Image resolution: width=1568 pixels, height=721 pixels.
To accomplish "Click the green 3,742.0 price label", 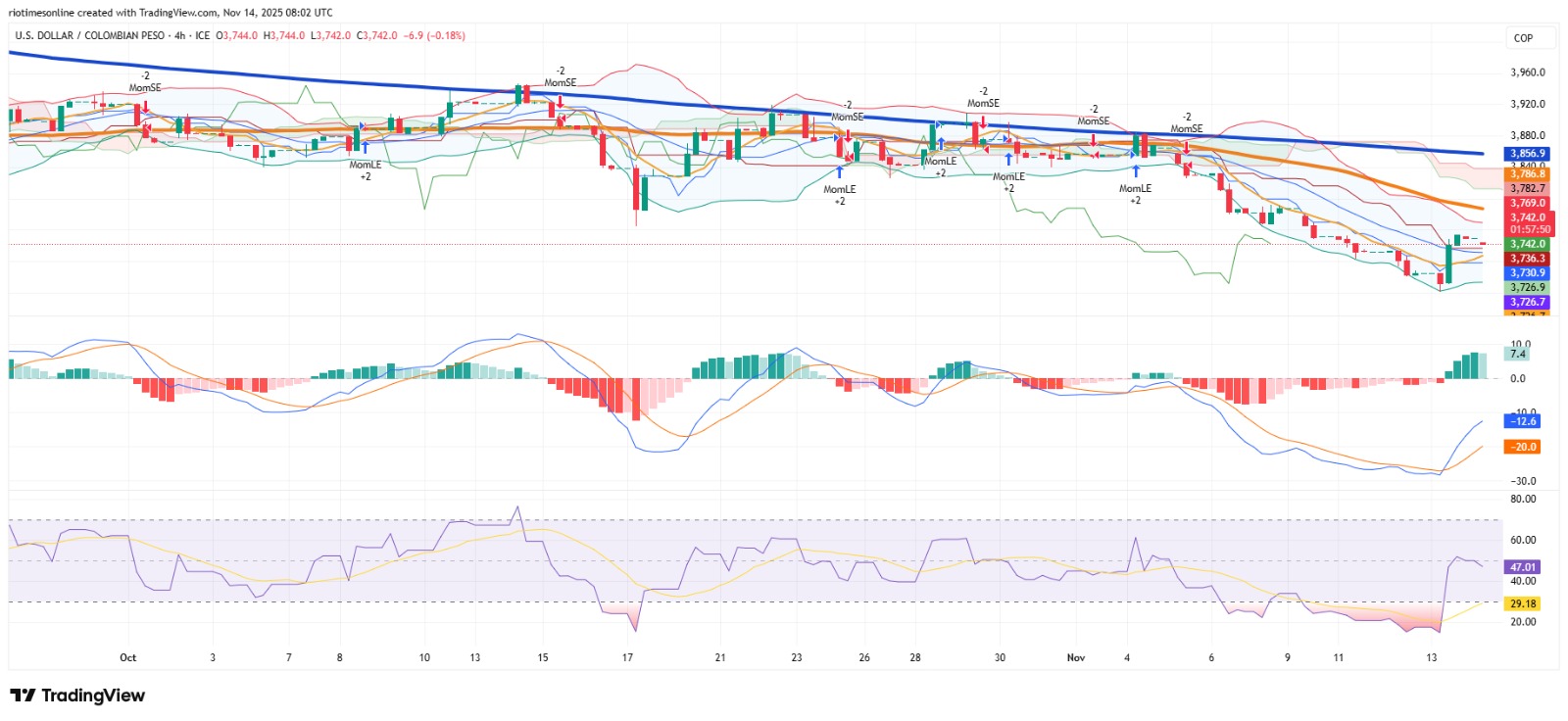I will 1527,244.
